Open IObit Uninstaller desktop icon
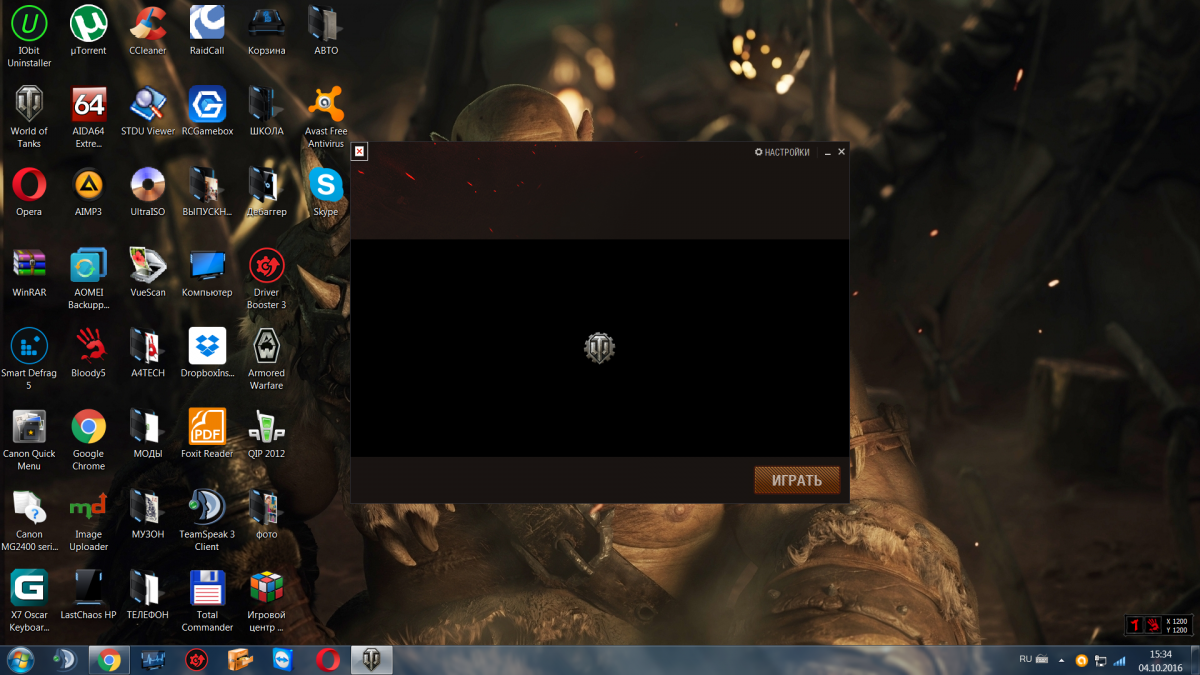The height and width of the screenshot is (675, 1200). (x=29, y=37)
